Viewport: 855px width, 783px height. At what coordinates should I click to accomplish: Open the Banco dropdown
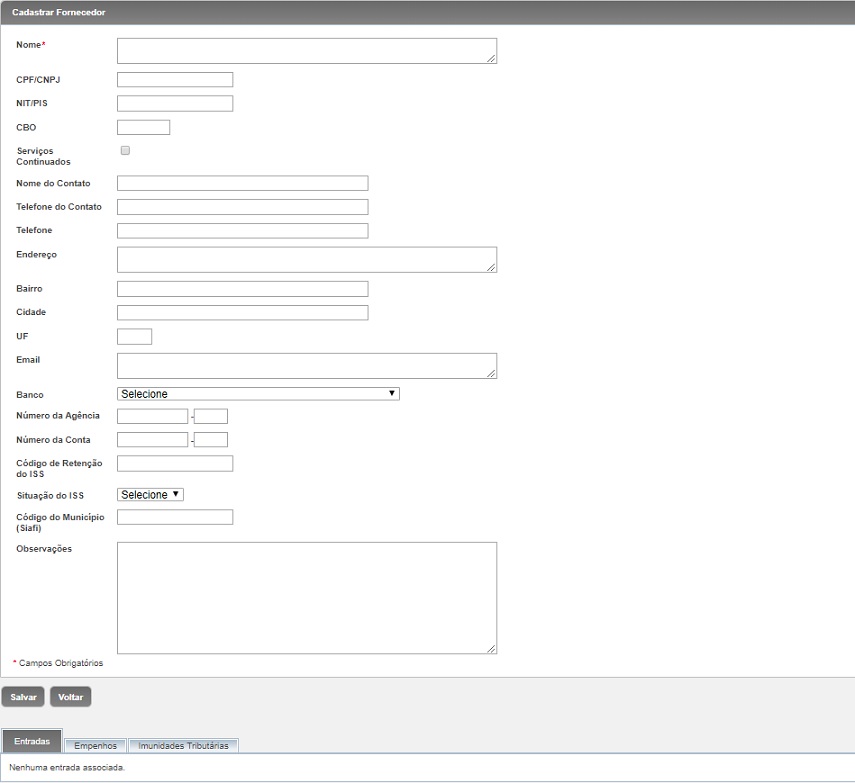click(258, 394)
